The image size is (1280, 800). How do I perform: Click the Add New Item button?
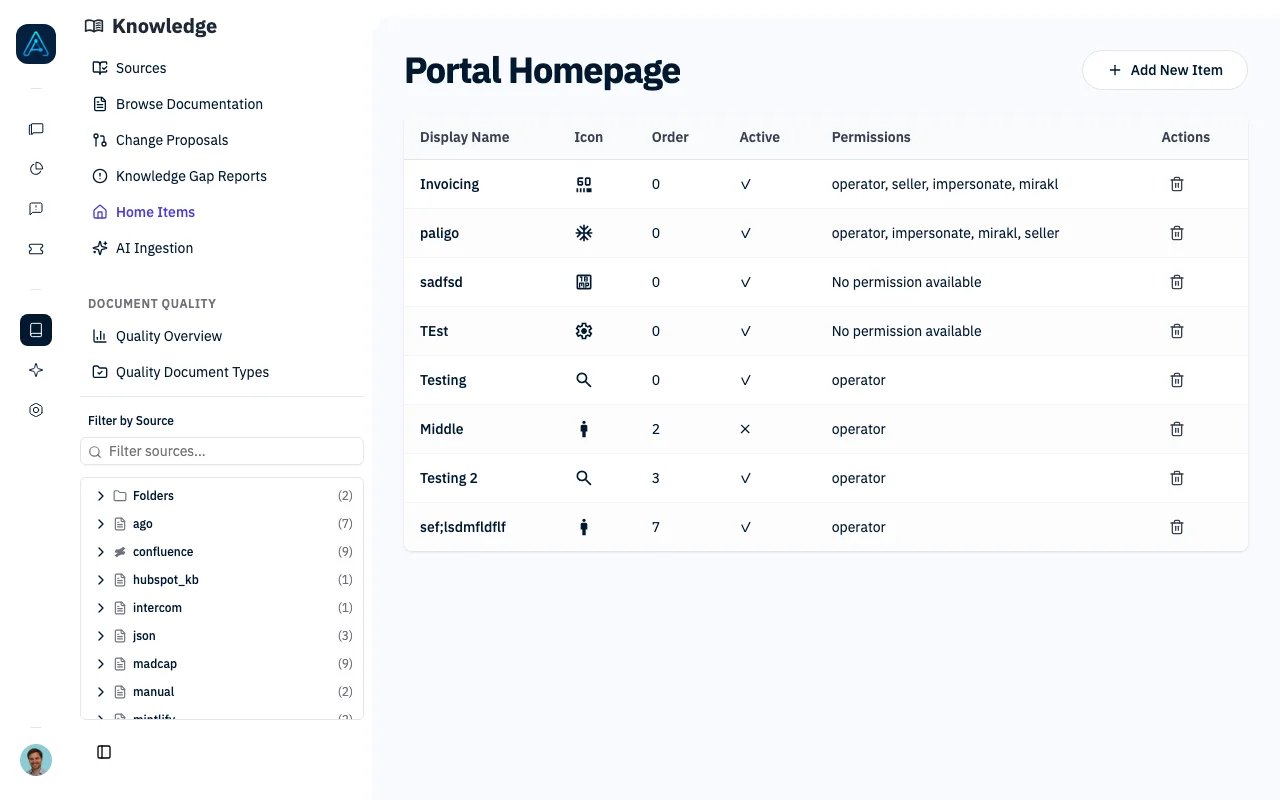click(x=1165, y=70)
